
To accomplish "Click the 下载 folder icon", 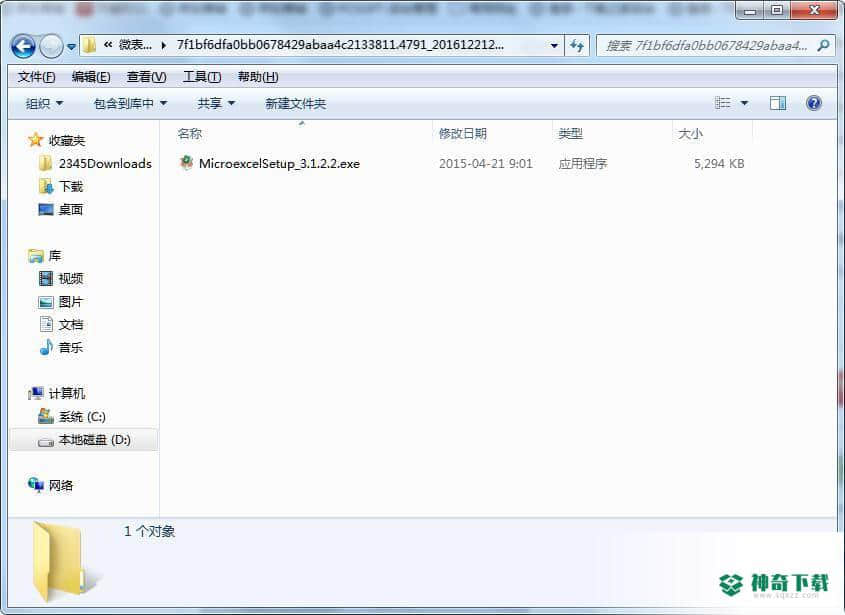I will pos(46,186).
